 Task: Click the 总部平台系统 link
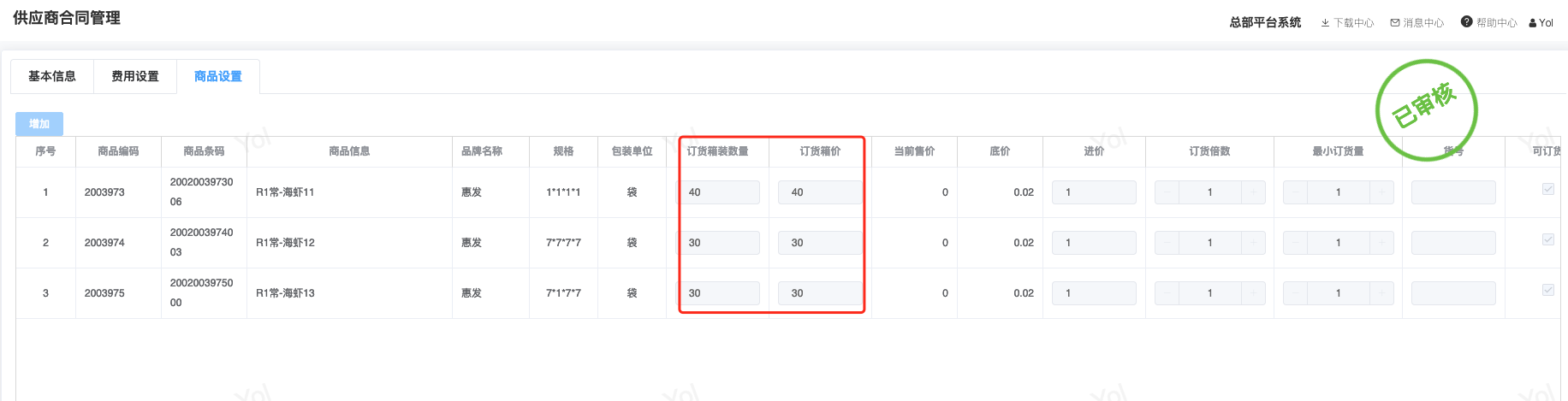(1265, 22)
